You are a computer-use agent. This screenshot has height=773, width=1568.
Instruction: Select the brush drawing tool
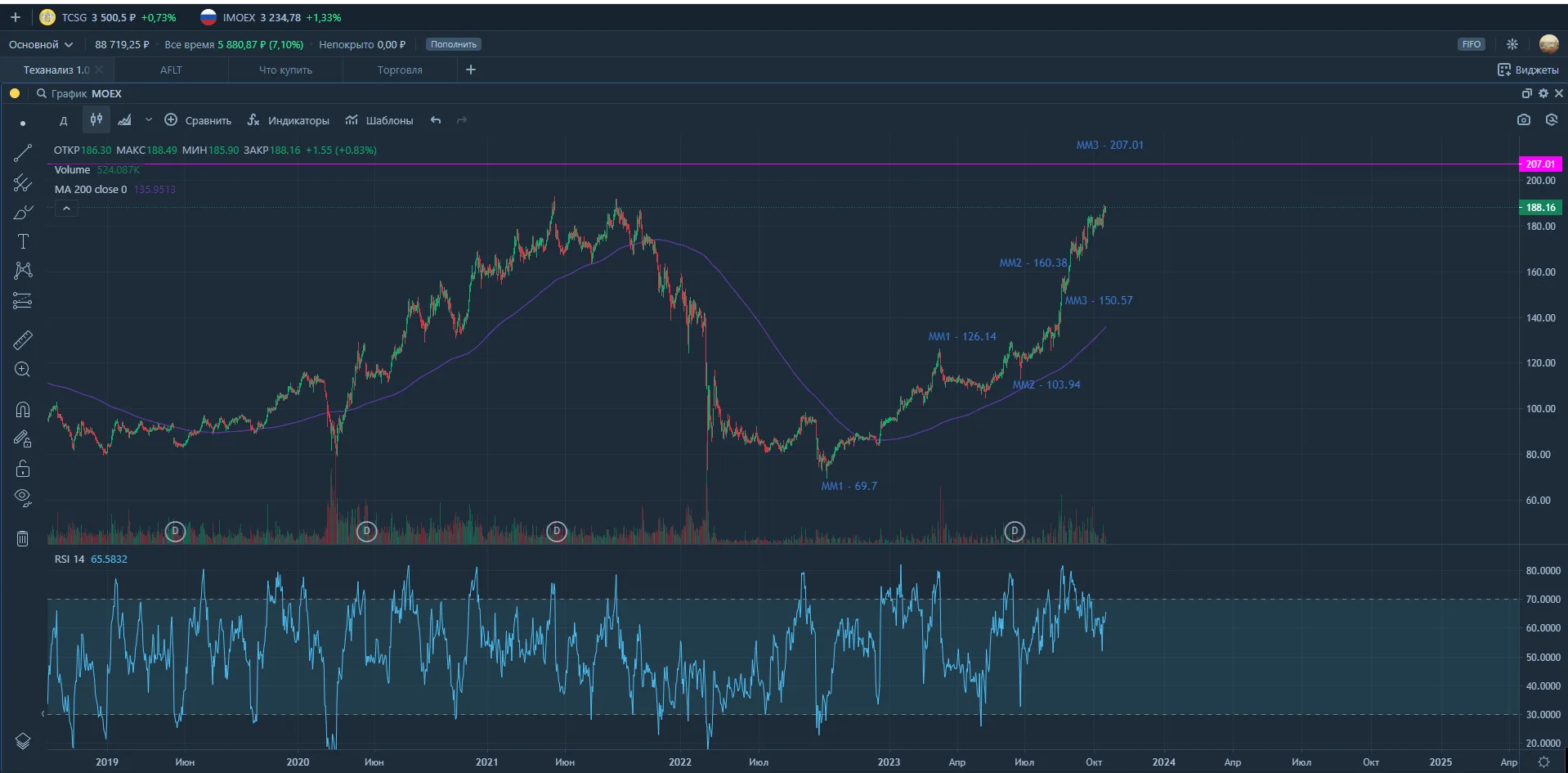pyautogui.click(x=23, y=213)
